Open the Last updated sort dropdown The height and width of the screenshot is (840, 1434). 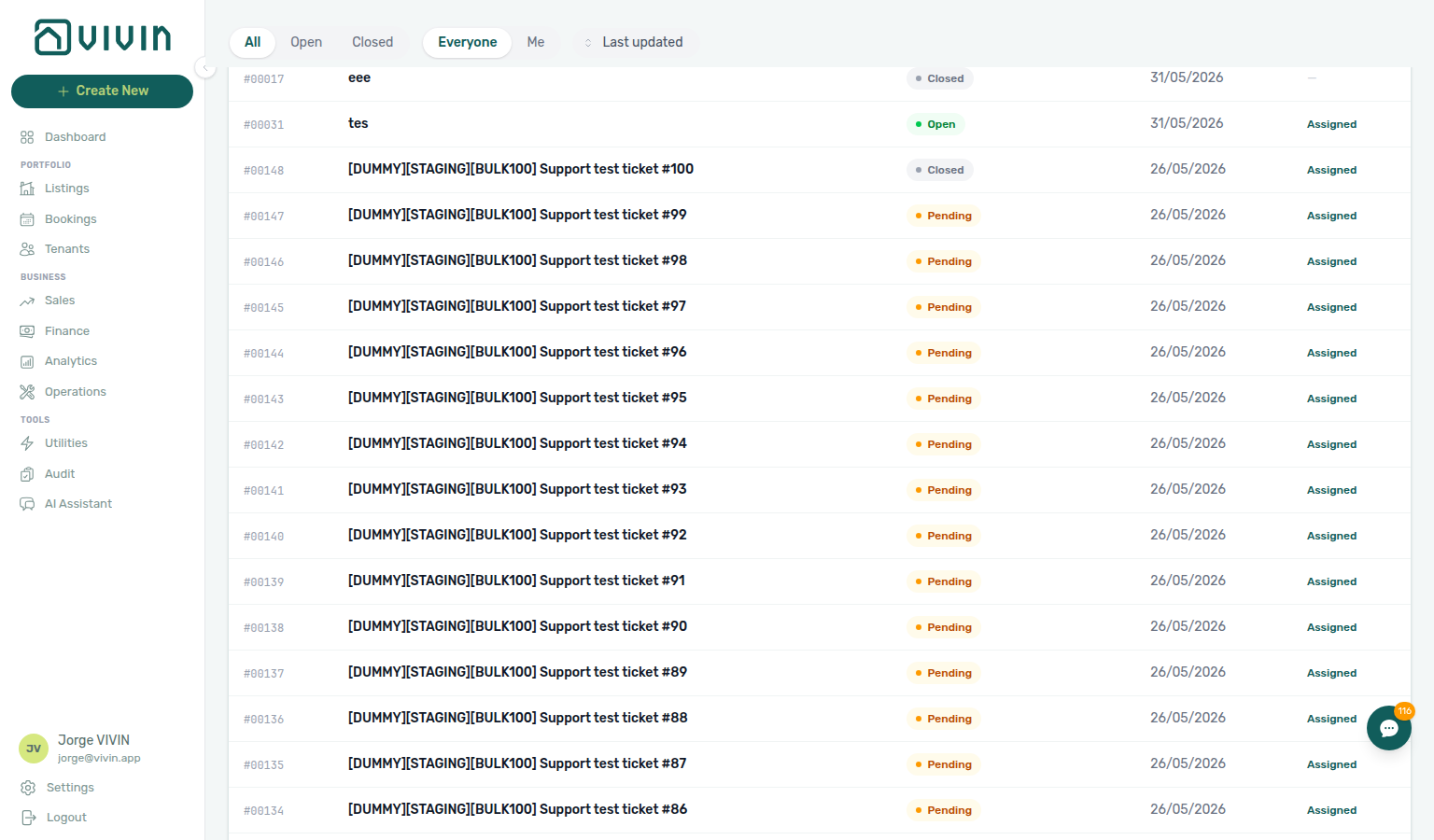click(x=634, y=42)
